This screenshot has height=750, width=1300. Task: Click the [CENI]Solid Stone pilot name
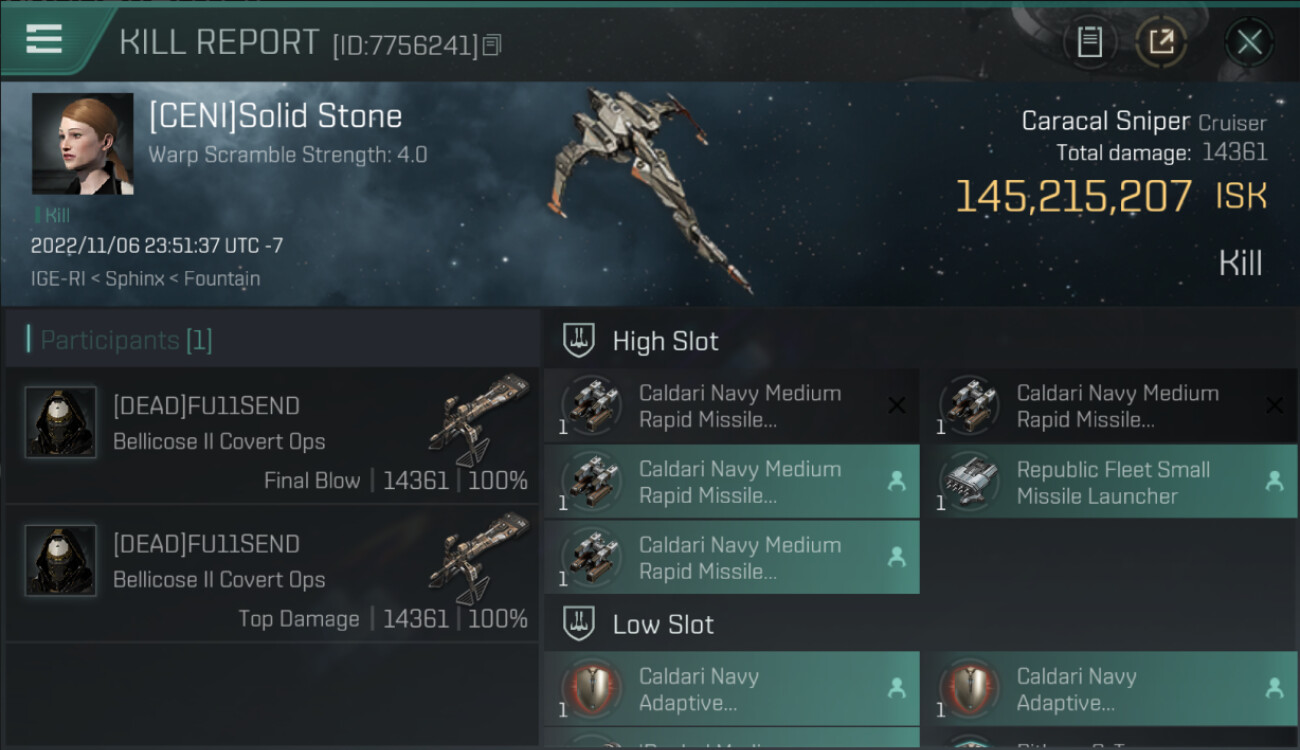click(x=275, y=116)
